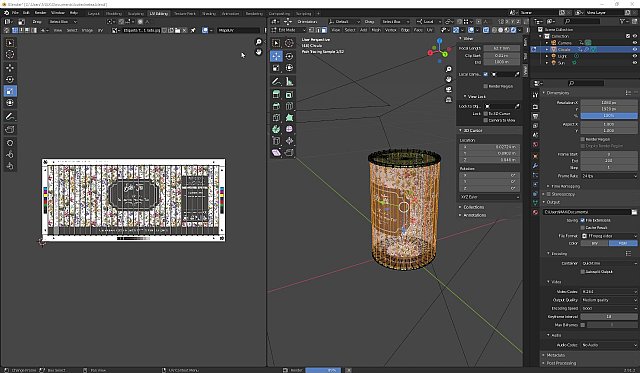
Task: Click the UV editor zoom magnifier icon
Action: [258, 42]
